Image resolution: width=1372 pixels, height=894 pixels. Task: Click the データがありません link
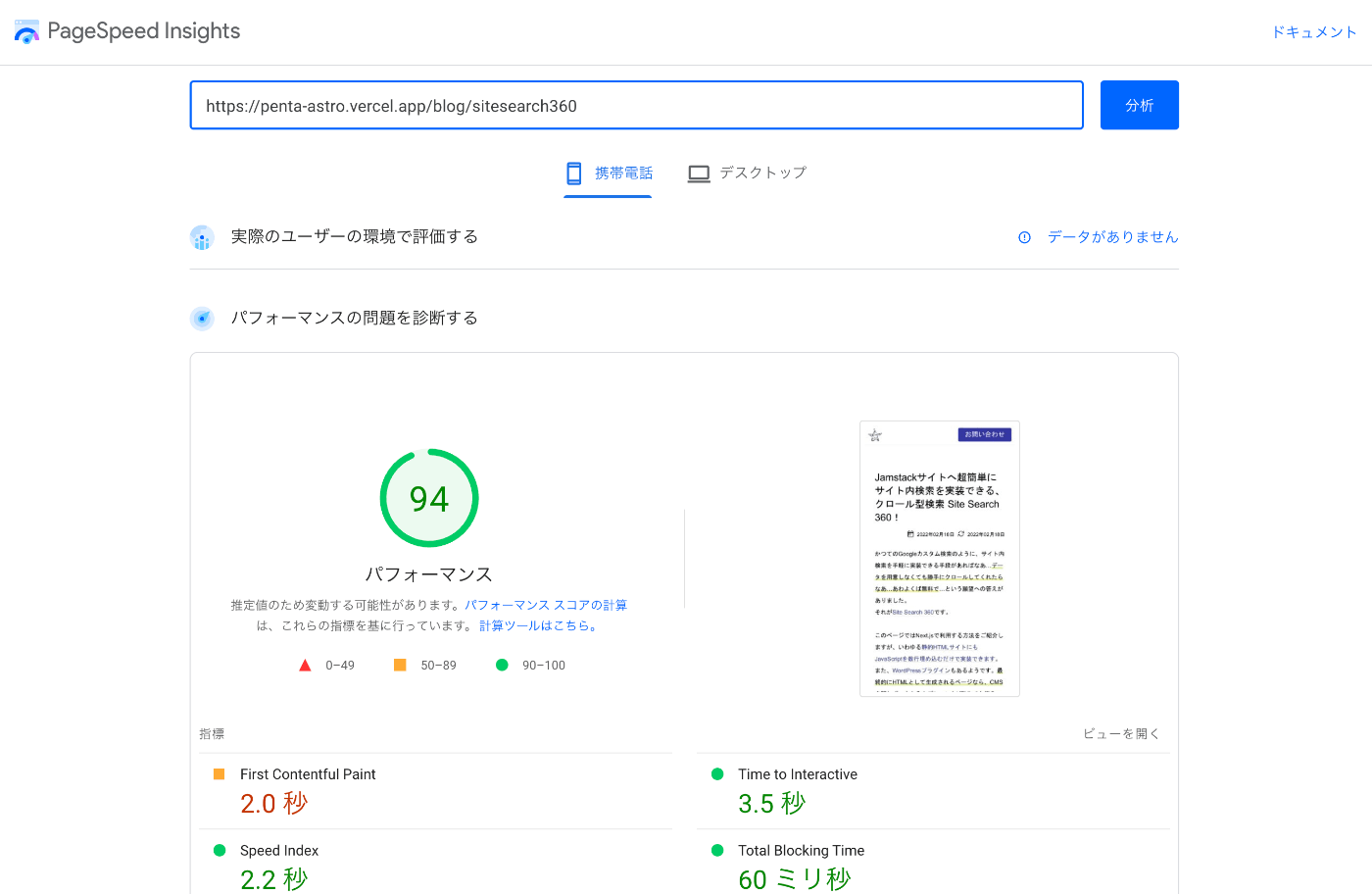pyautogui.click(x=1113, y=237)
